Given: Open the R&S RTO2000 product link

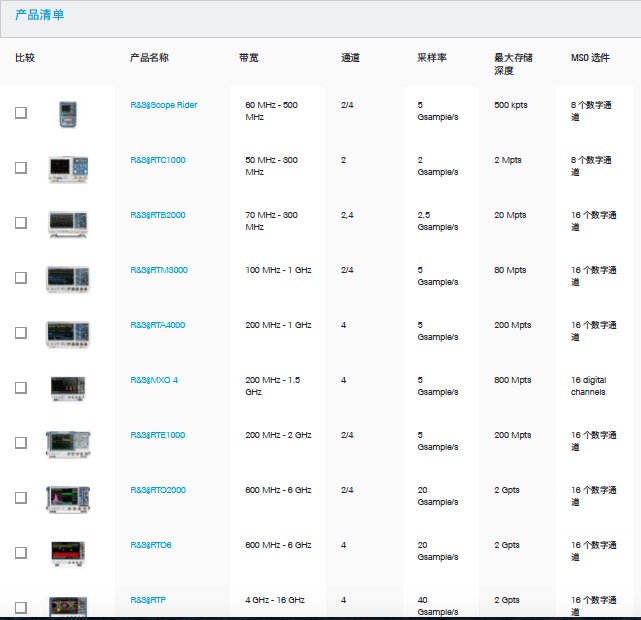Looking at the screenshot, I should 158,490.
